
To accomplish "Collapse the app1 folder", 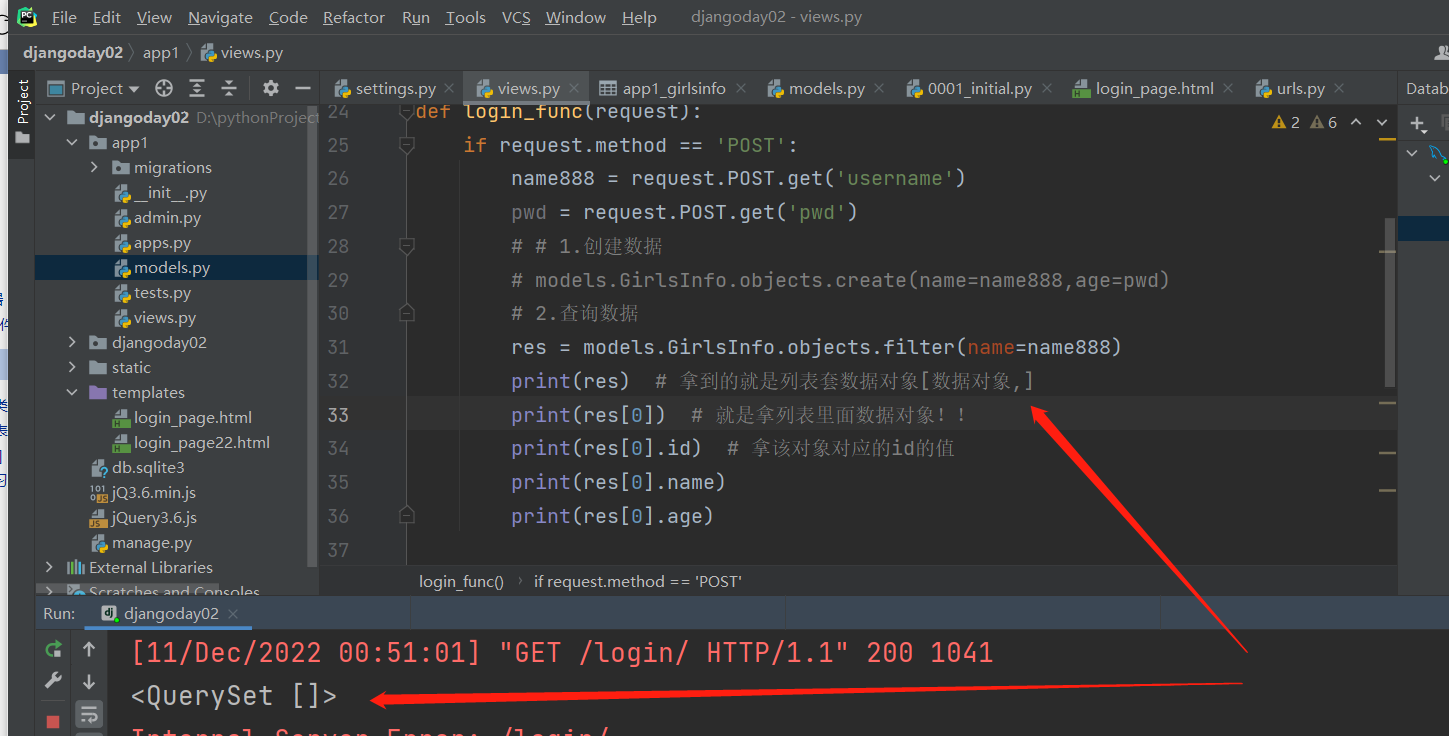I will click(x=72, y=143).
